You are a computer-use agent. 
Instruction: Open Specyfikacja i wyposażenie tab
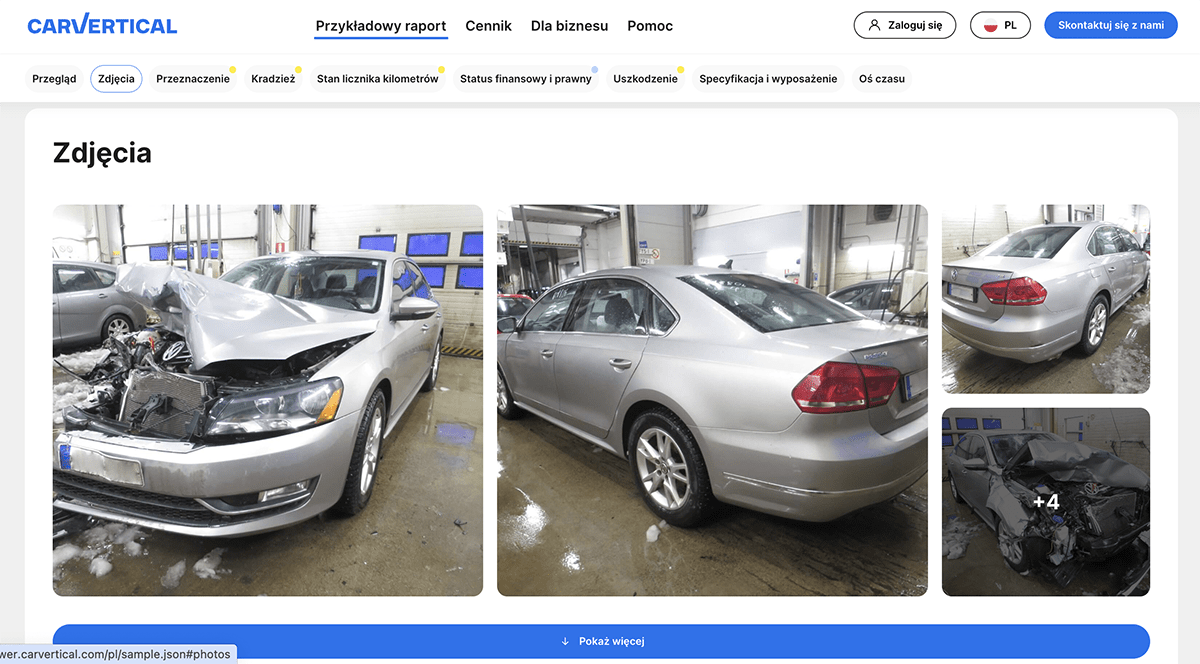pos(768,79)
